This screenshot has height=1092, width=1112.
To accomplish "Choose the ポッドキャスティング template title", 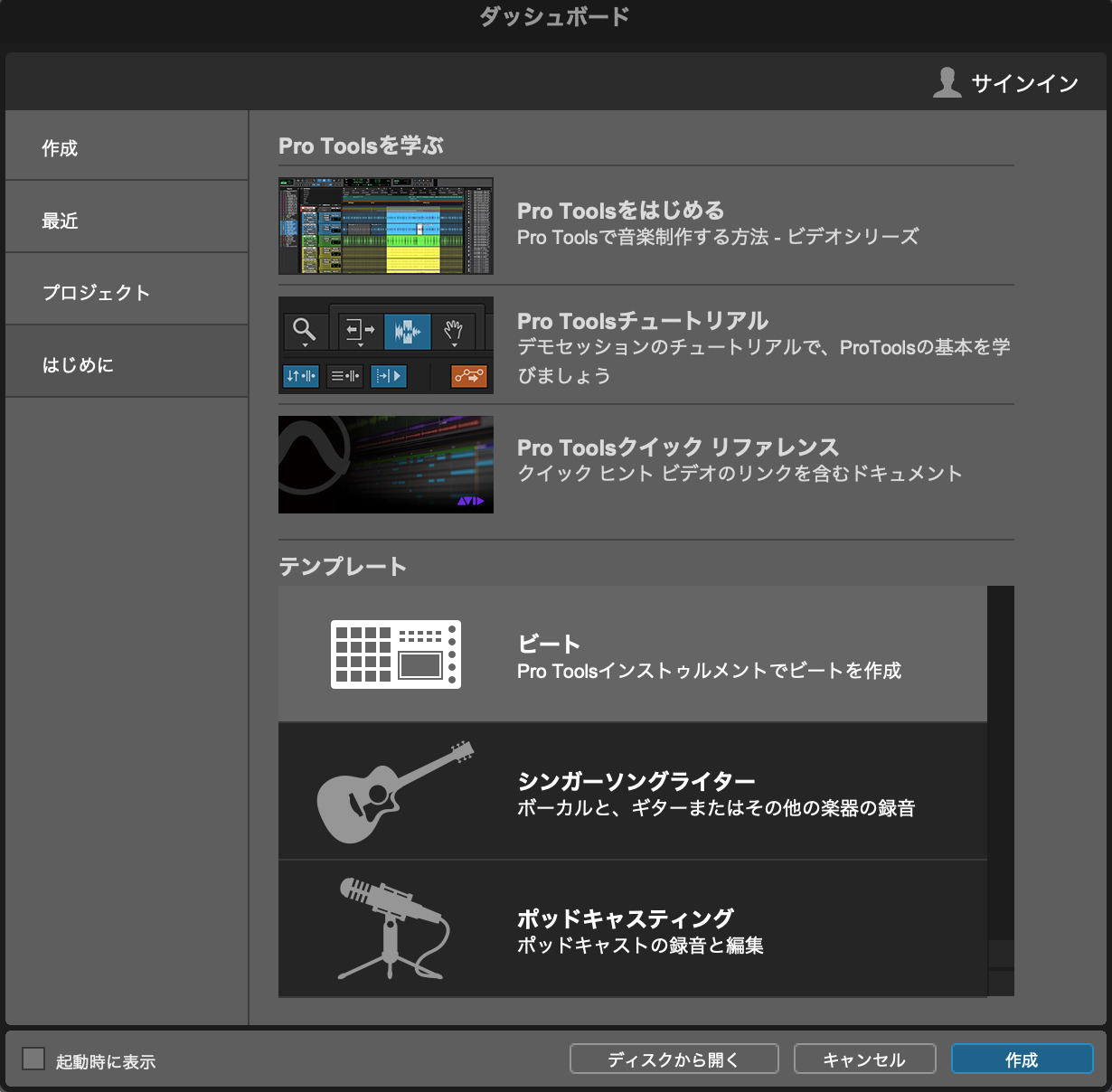I will click(626, 918).
